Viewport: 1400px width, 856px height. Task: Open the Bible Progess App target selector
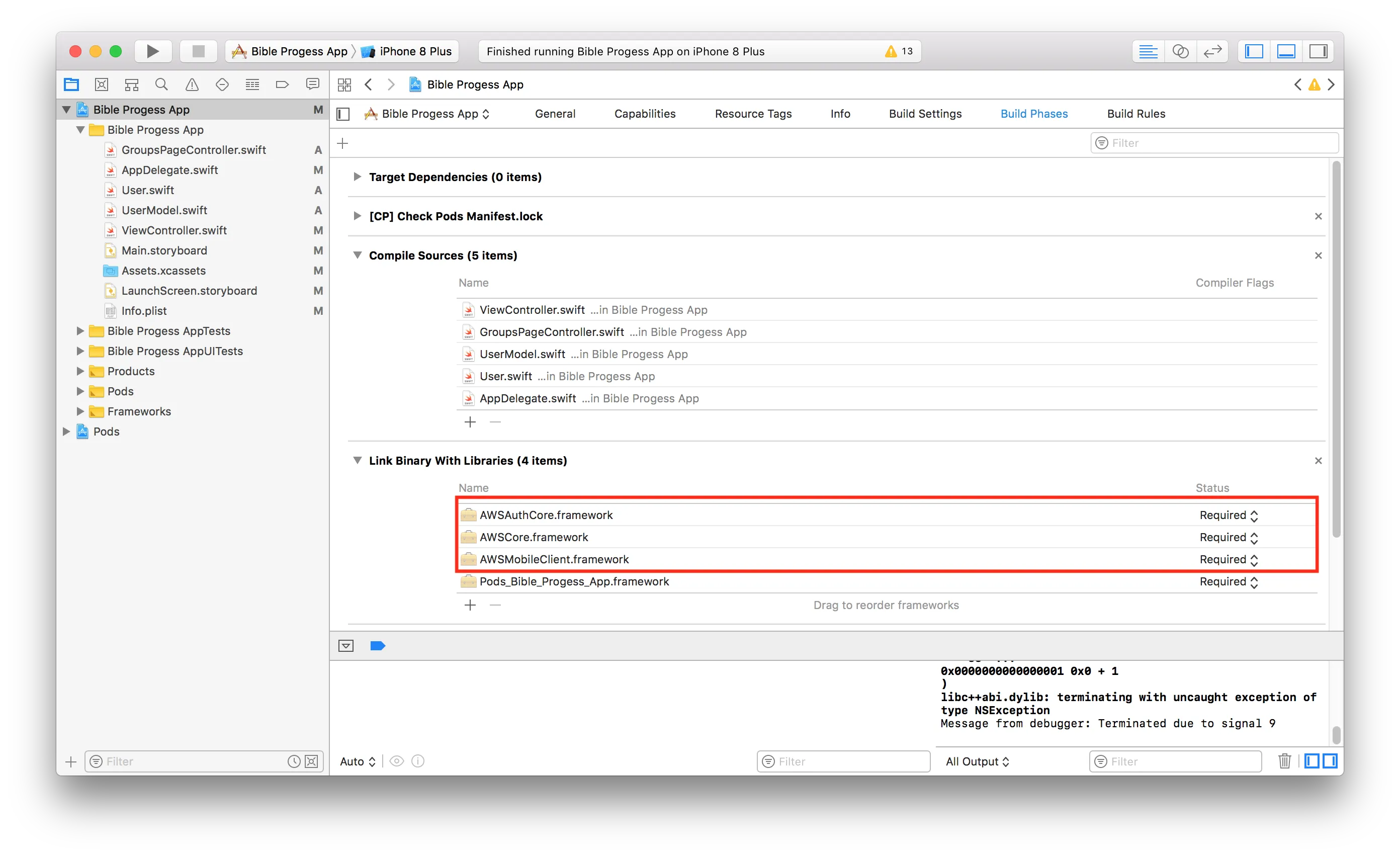coord(427,114)
